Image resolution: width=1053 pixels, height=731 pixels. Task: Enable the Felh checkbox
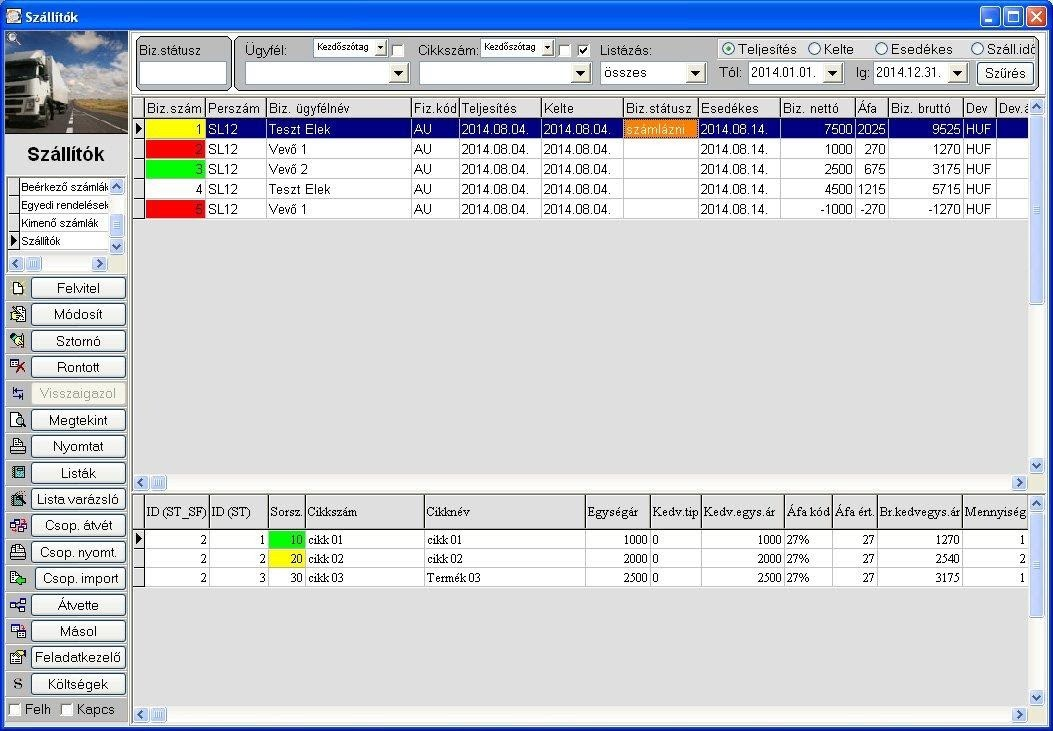[14, 710]
